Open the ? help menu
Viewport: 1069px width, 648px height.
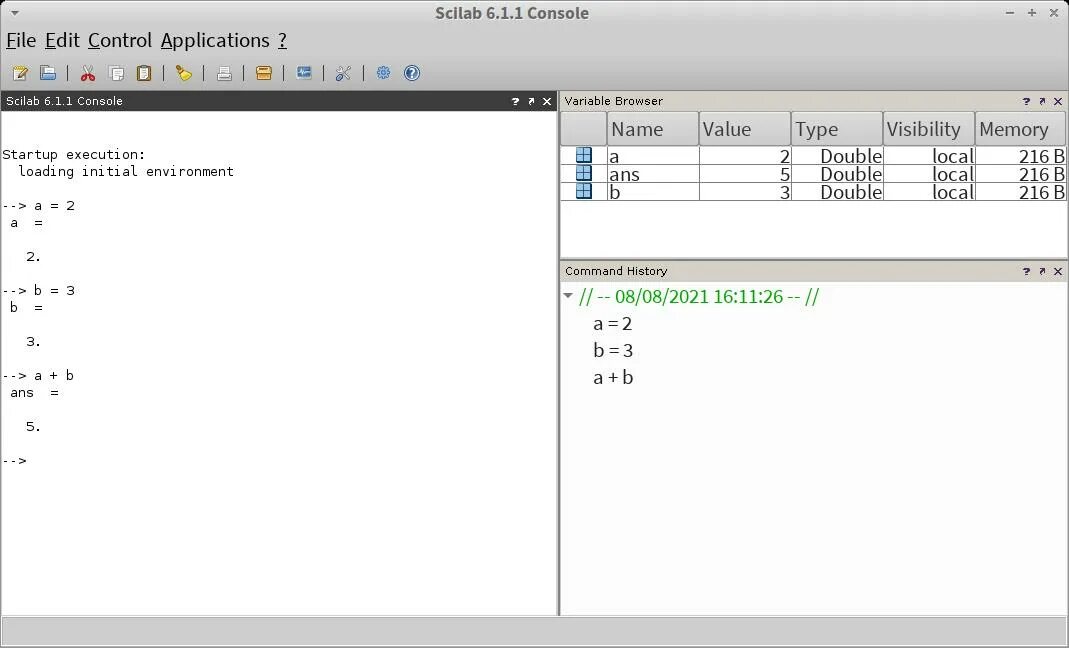tap(282, 40)
